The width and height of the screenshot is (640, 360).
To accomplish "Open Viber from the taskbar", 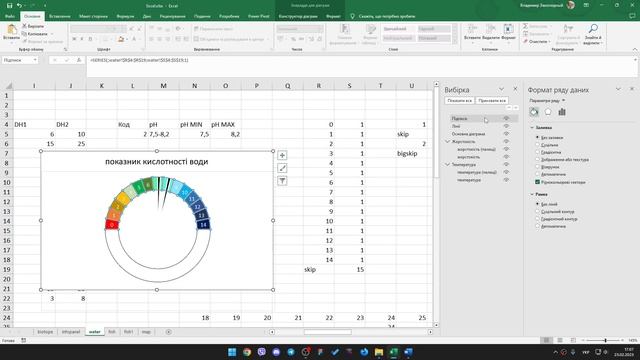I will 261,352.
